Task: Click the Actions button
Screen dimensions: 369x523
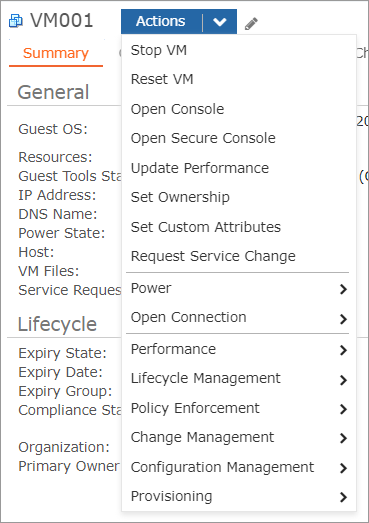Action: pos(160,22)
